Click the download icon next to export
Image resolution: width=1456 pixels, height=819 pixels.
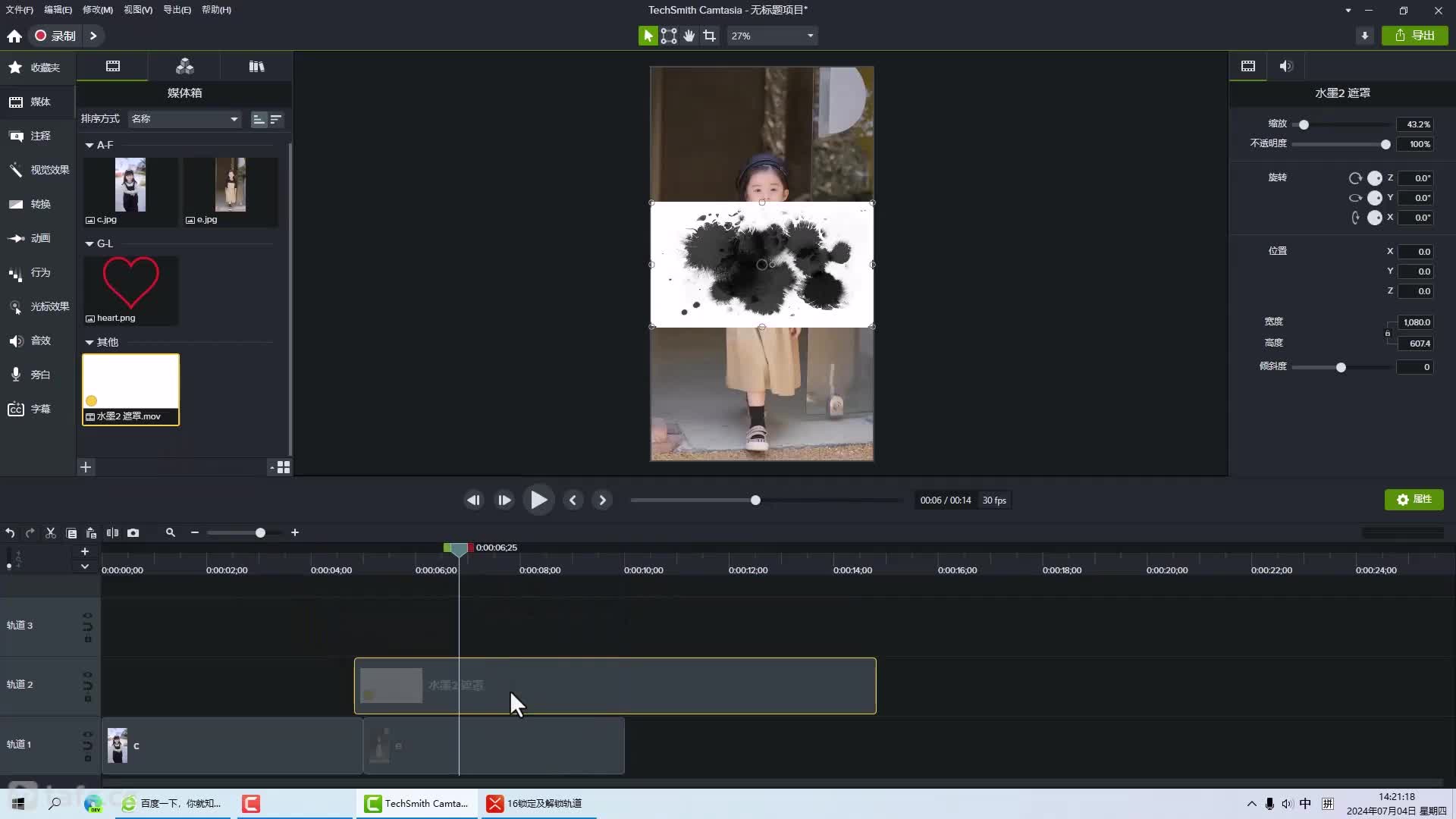coord(1365,36)
